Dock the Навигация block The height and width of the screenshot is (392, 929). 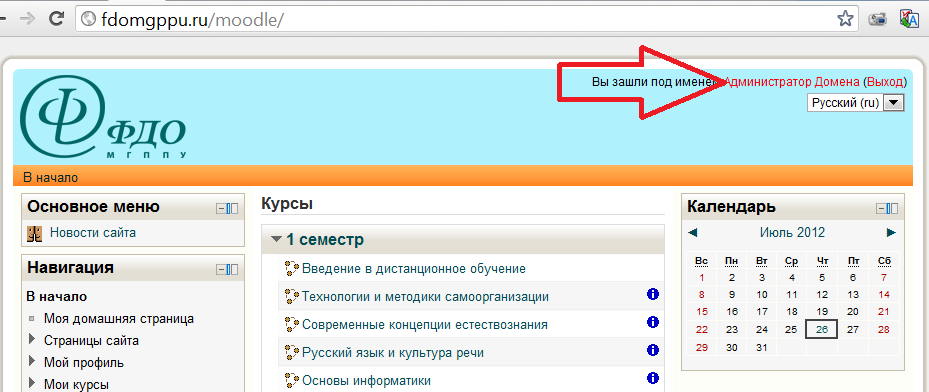point(232,269)
